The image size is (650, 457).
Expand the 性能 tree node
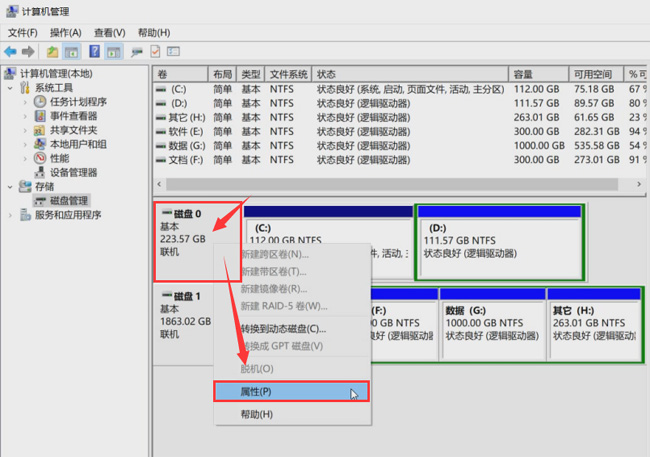coord(25,158)
